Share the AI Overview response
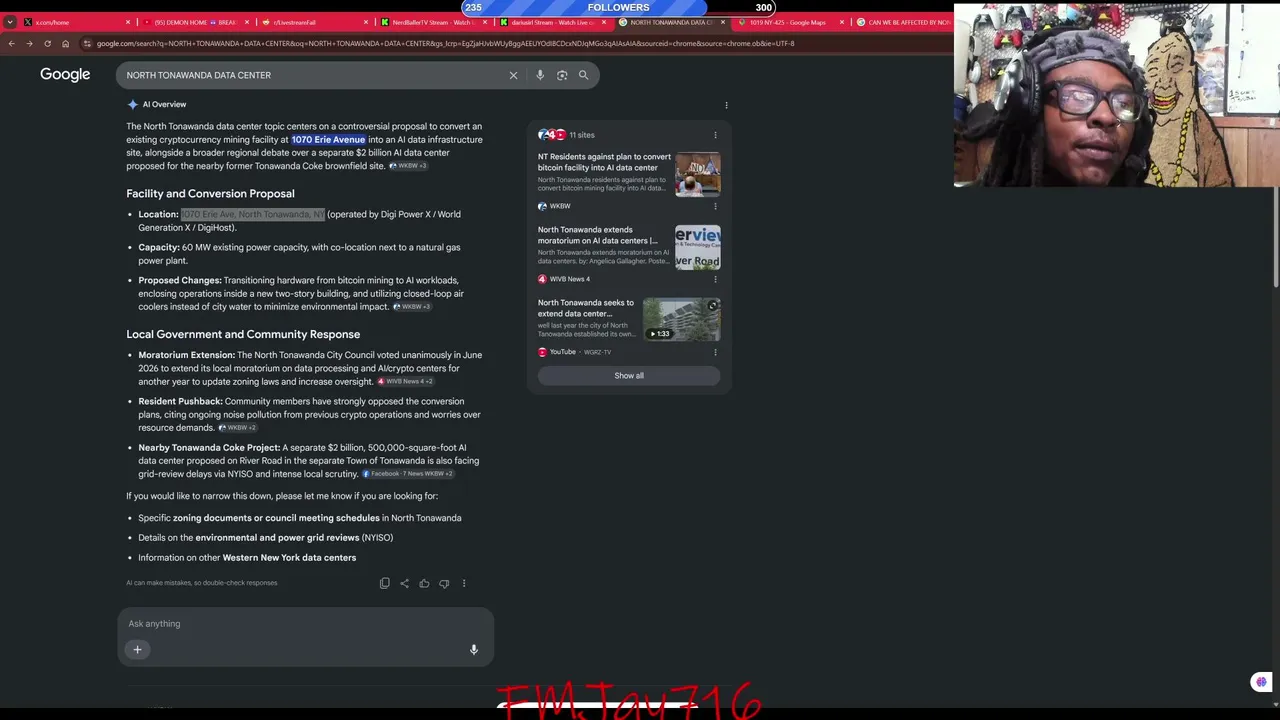Image resolution: width=1280 pixels, height=720 pixels. [404, 583]
